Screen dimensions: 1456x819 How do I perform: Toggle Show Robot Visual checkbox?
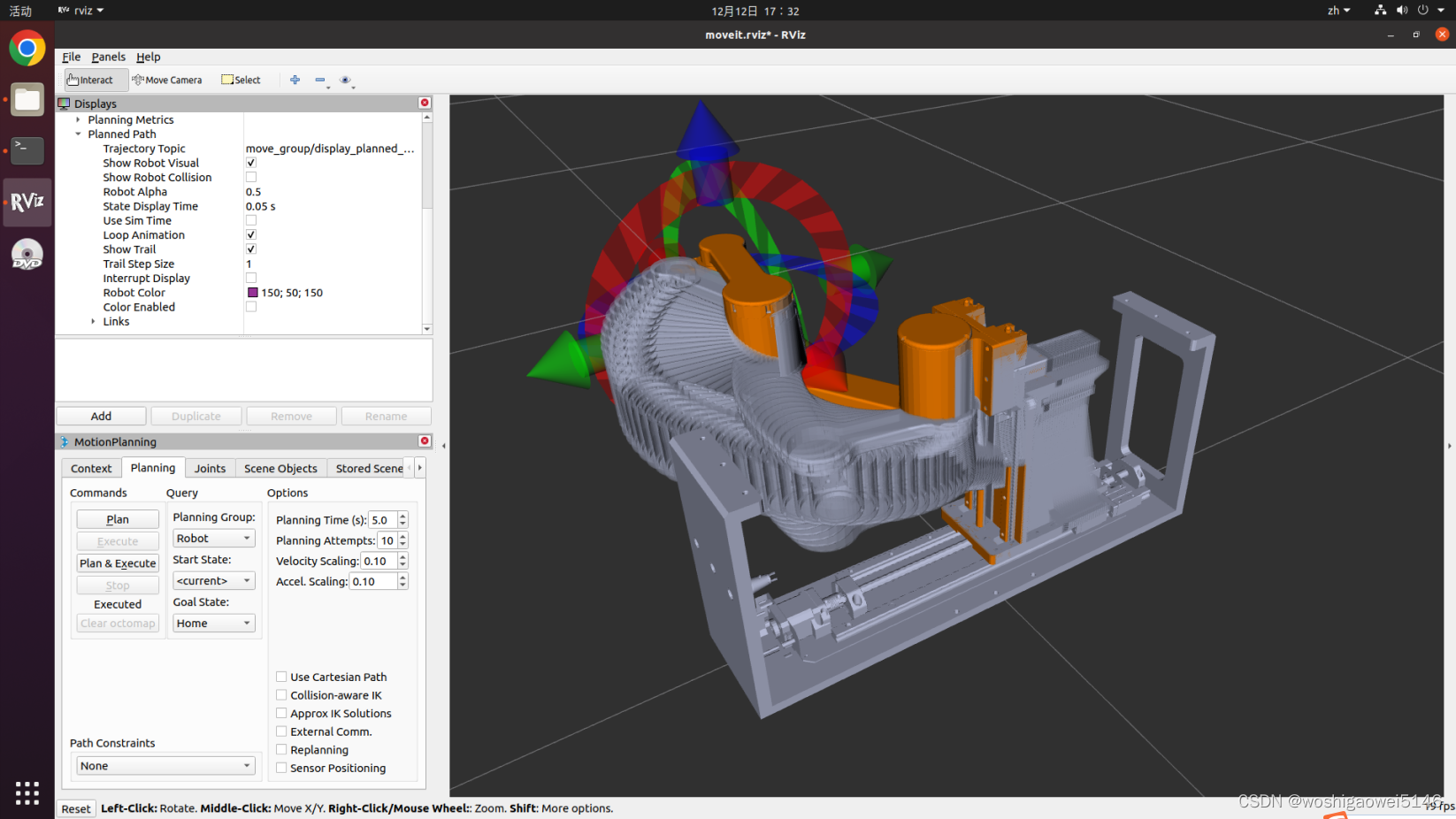pyautogui.click(x=251, y=163)
